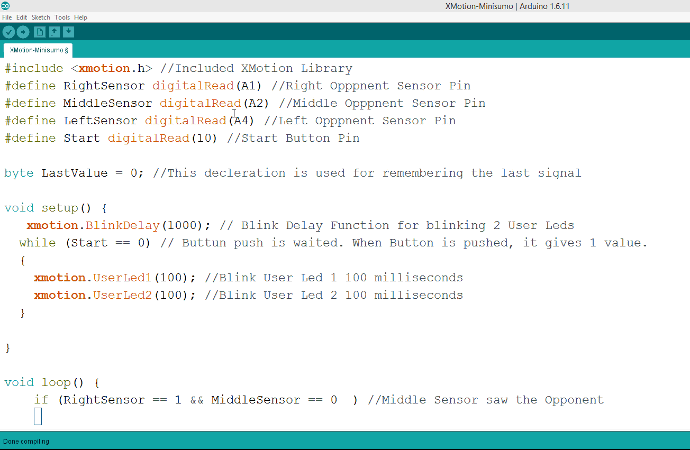Screen dimensions: 690x450
Task: Create a new sketch with New icon
Action: 39,32
